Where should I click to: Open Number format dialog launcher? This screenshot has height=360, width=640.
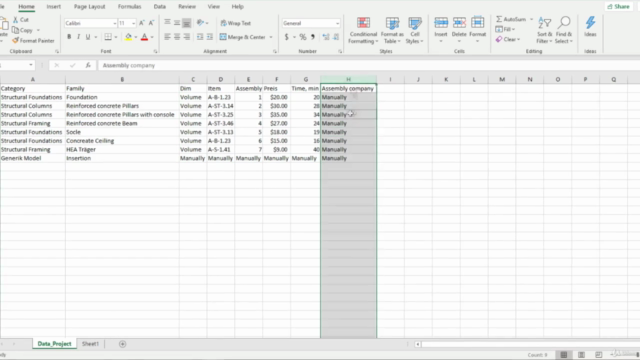pos(340,51)
